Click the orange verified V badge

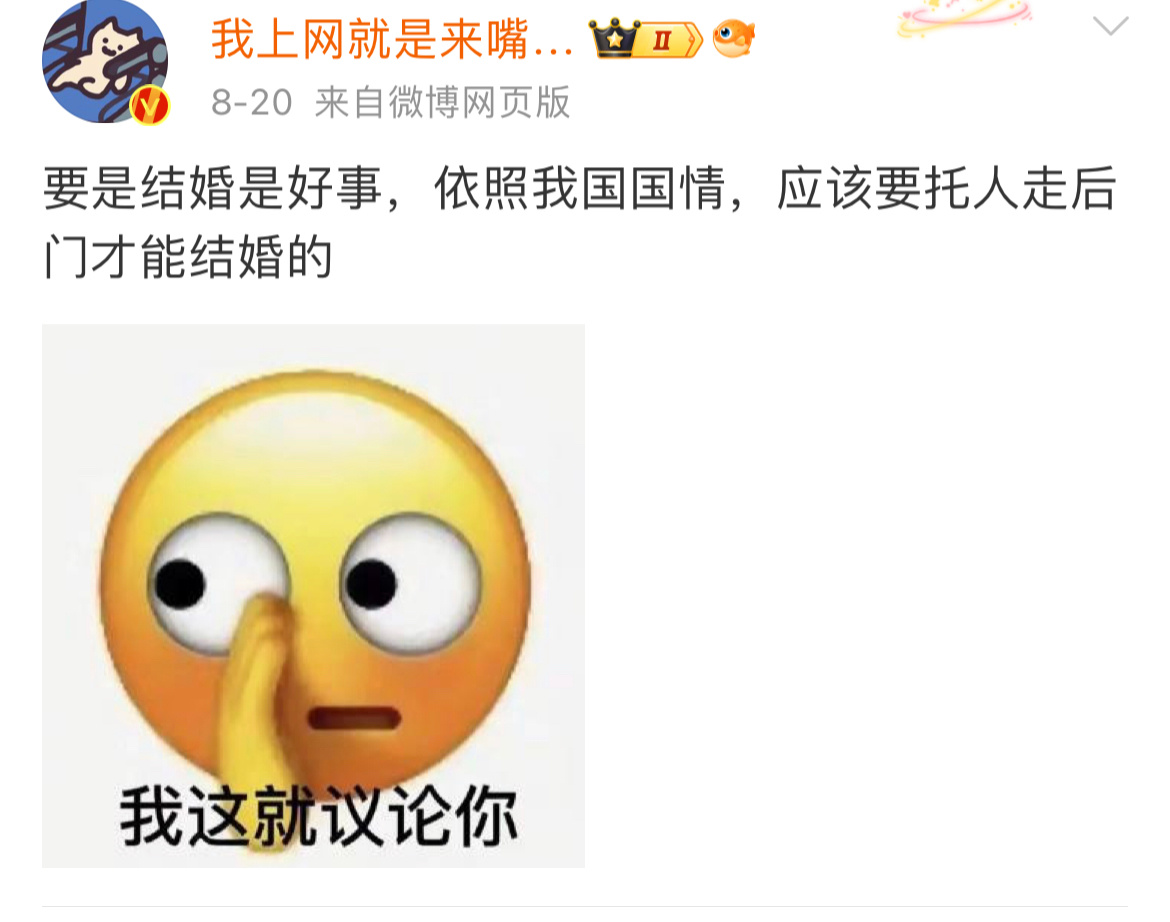click(x=150, y=106)
